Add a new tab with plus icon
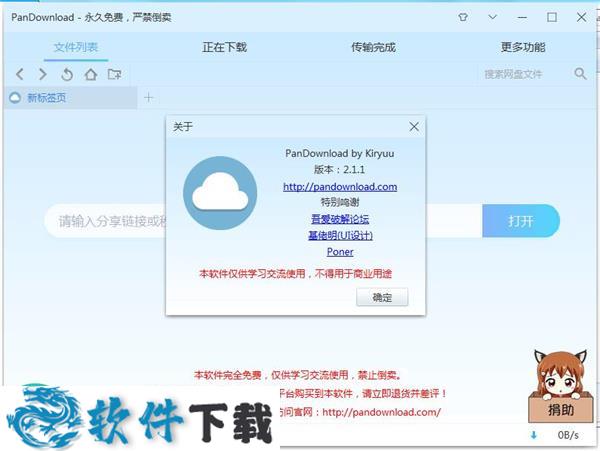 click(x=148, y=98)
